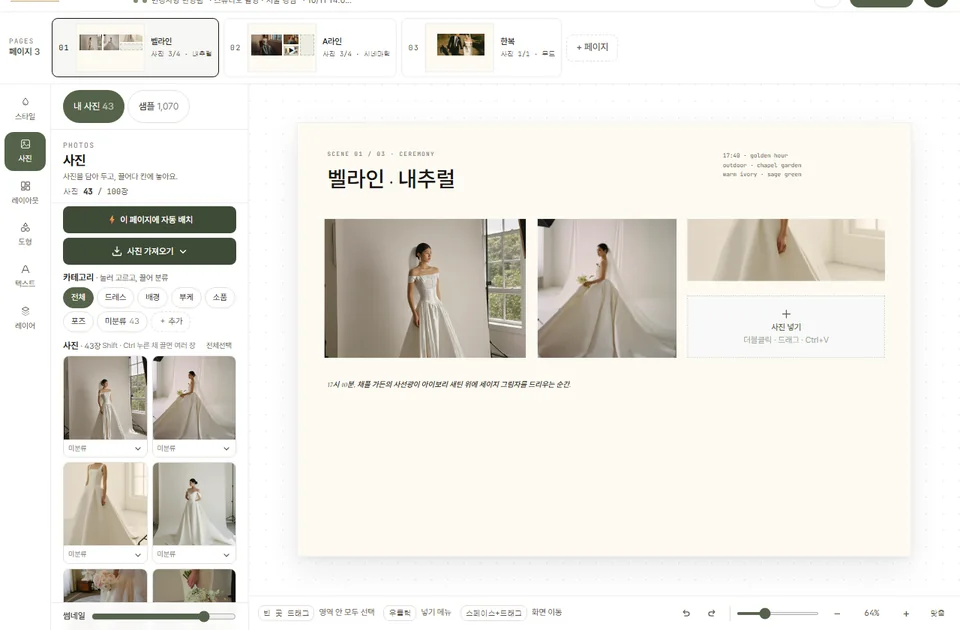Viewport: 960px width, 630px height.
Task: Filter photos by 드레스 category
Action: [115, 297]
